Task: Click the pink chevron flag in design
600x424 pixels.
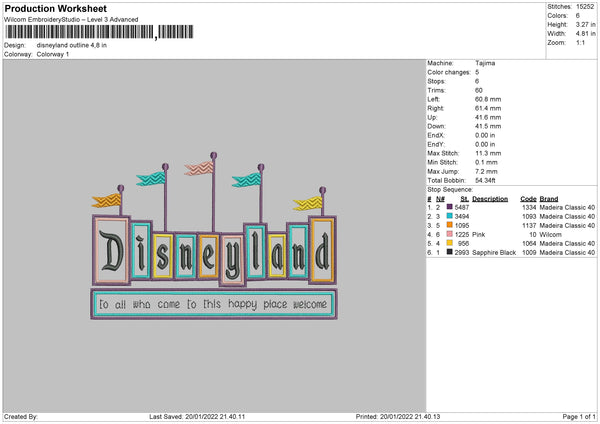Action: pyautogui.click(x=201, y=167)
